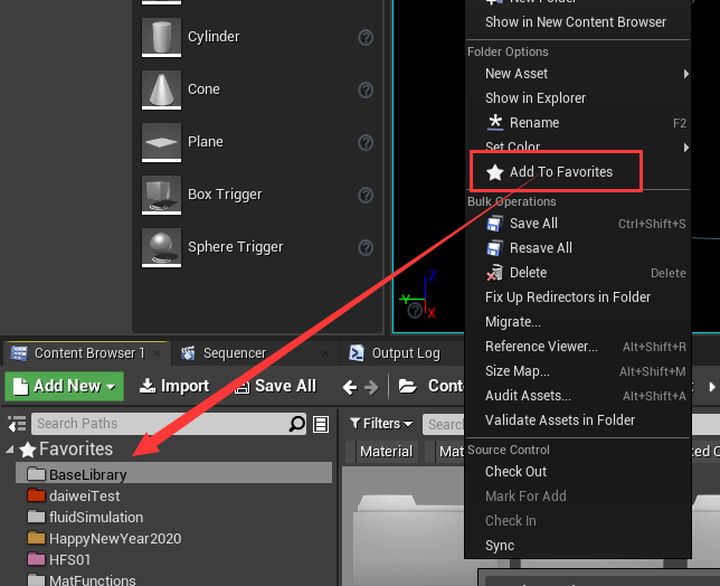
Task: Open help for Cone
Action: click(x=366, y=90)
